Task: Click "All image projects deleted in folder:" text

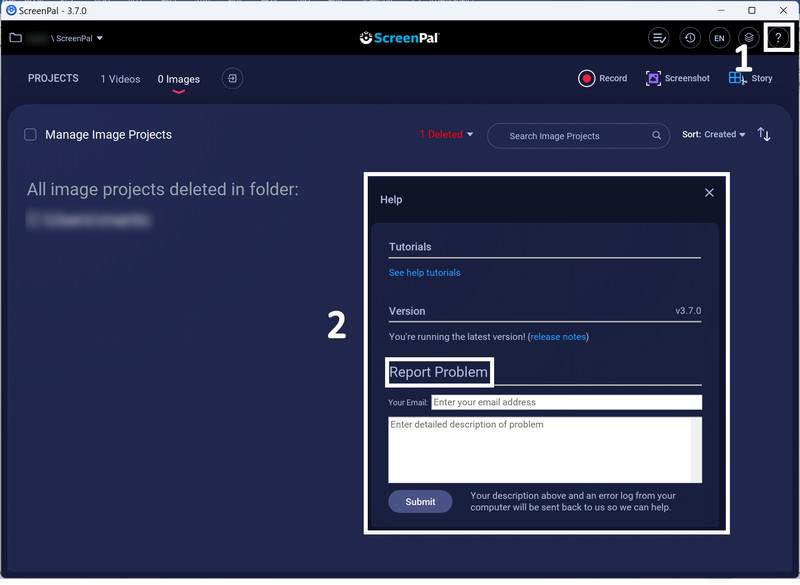Action: [x=163, y=190]
